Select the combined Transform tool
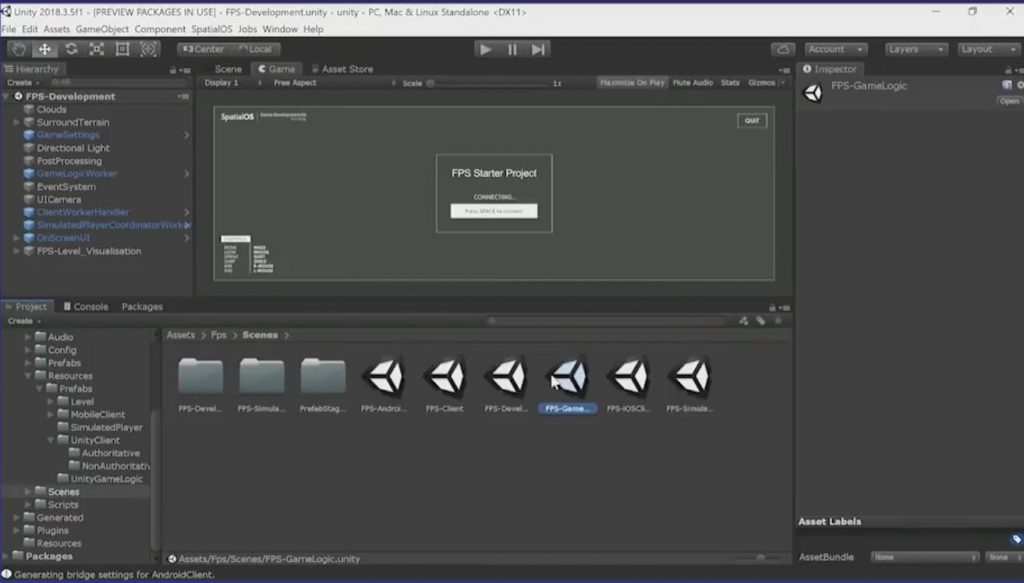1024x583 pixels. (148, 49)
